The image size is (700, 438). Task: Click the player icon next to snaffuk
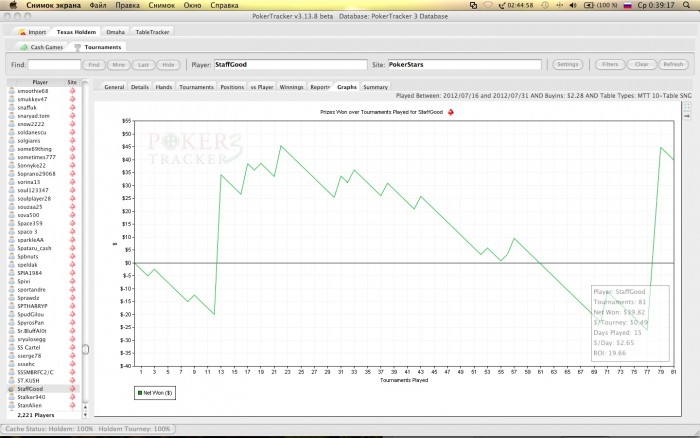tap(12, 107)
